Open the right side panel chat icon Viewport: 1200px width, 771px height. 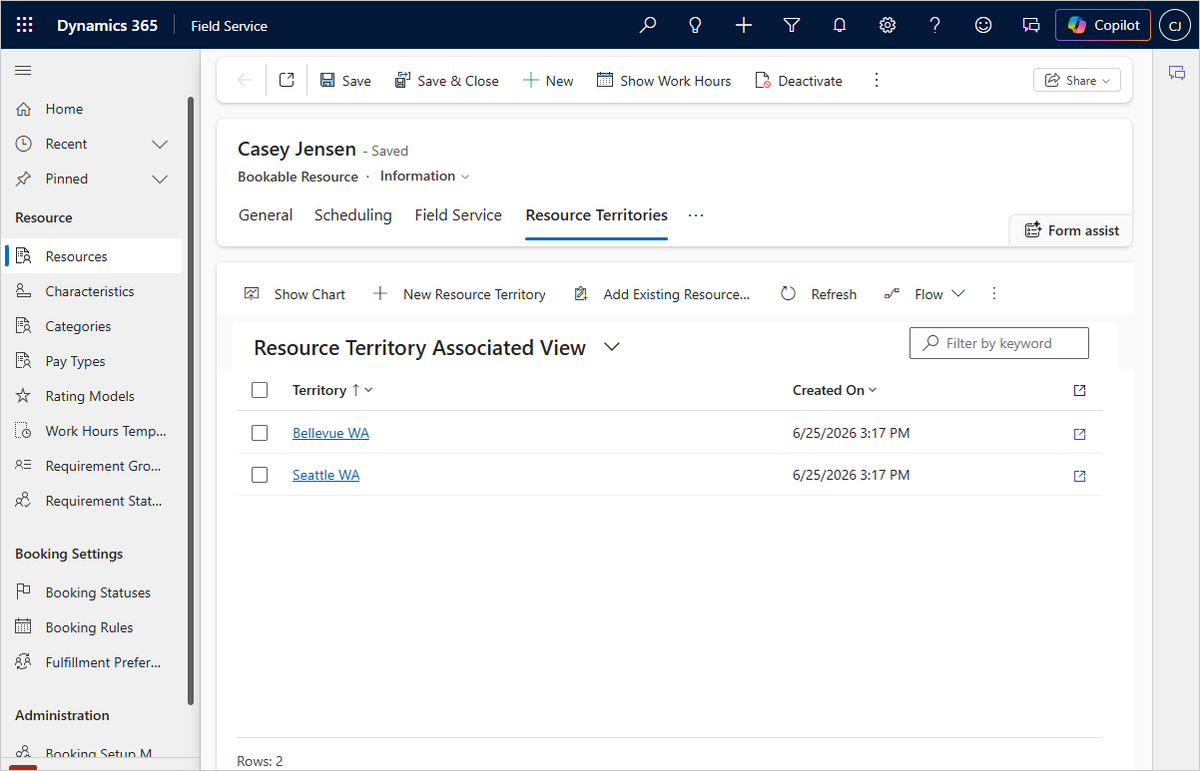(1177, 73)
